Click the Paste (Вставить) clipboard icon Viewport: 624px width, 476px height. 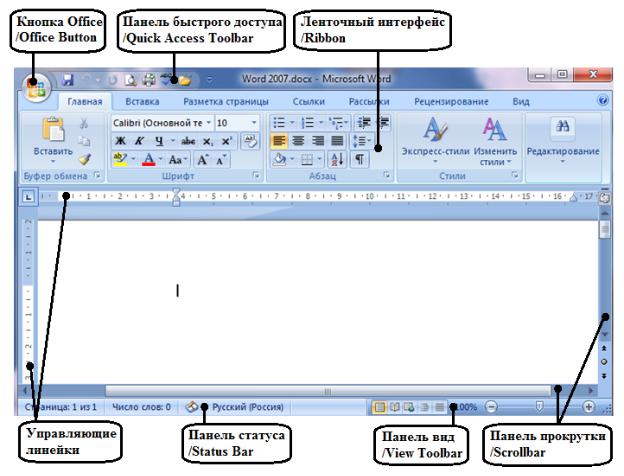click(53, 129)
